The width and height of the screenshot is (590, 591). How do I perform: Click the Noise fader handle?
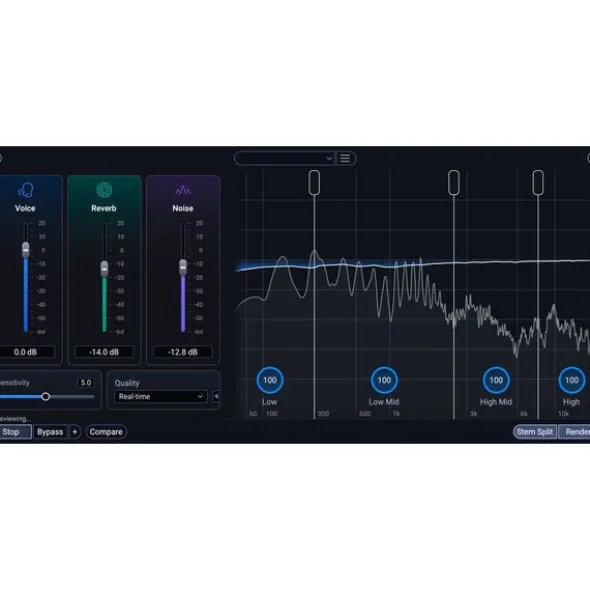point(183,267)
